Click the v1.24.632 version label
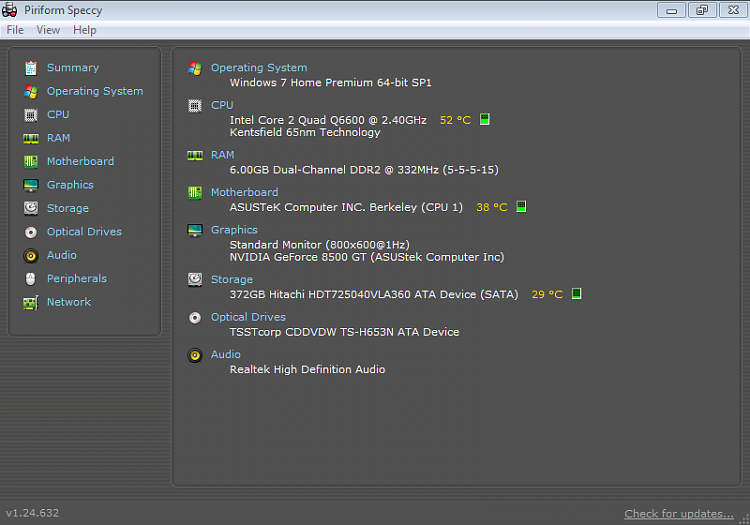This screenshot has width=750, height=525. pos(32,513)
